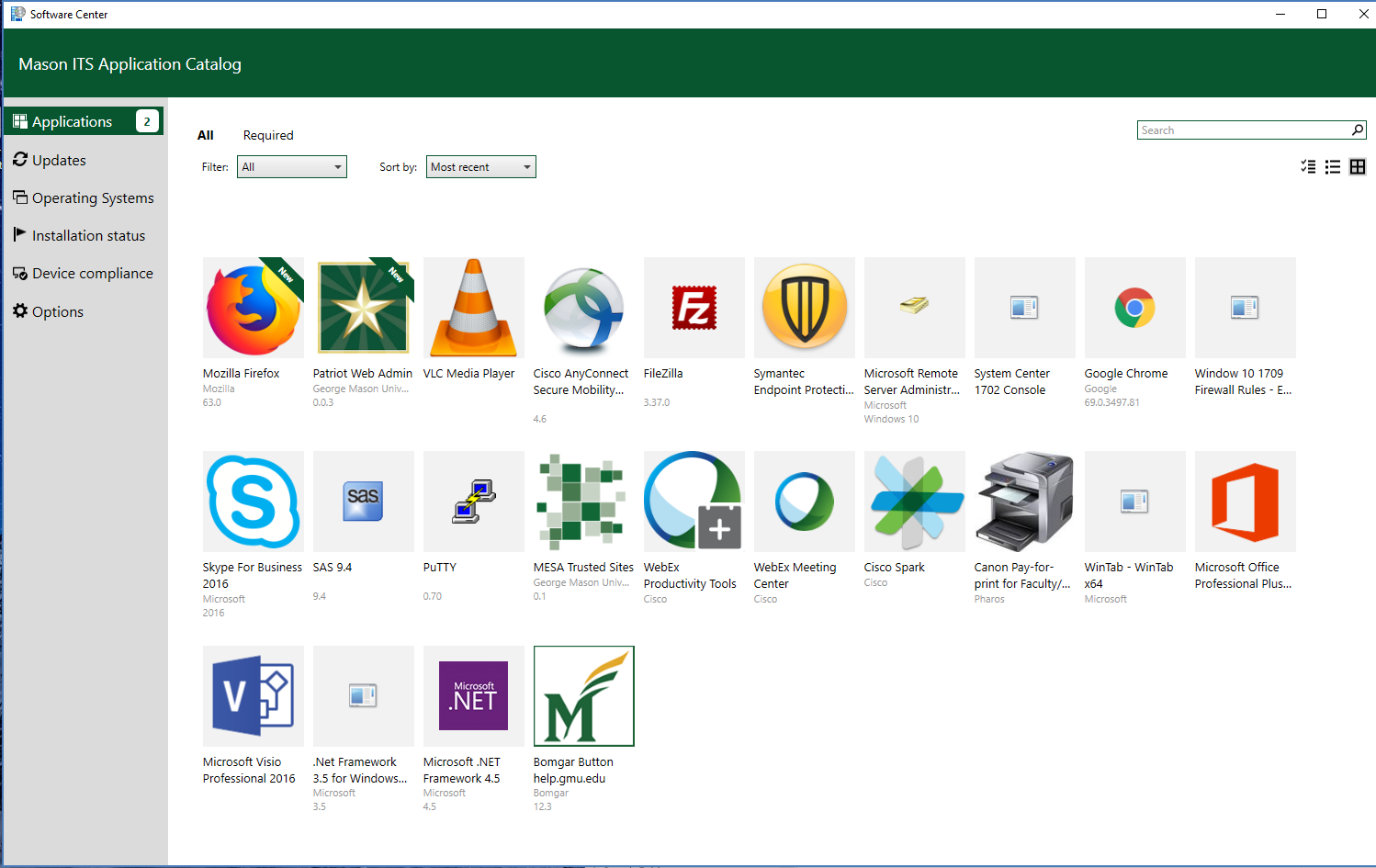Open the Filter dropdown
This screenshot has width=1376, height=868.
coord(291,166)
